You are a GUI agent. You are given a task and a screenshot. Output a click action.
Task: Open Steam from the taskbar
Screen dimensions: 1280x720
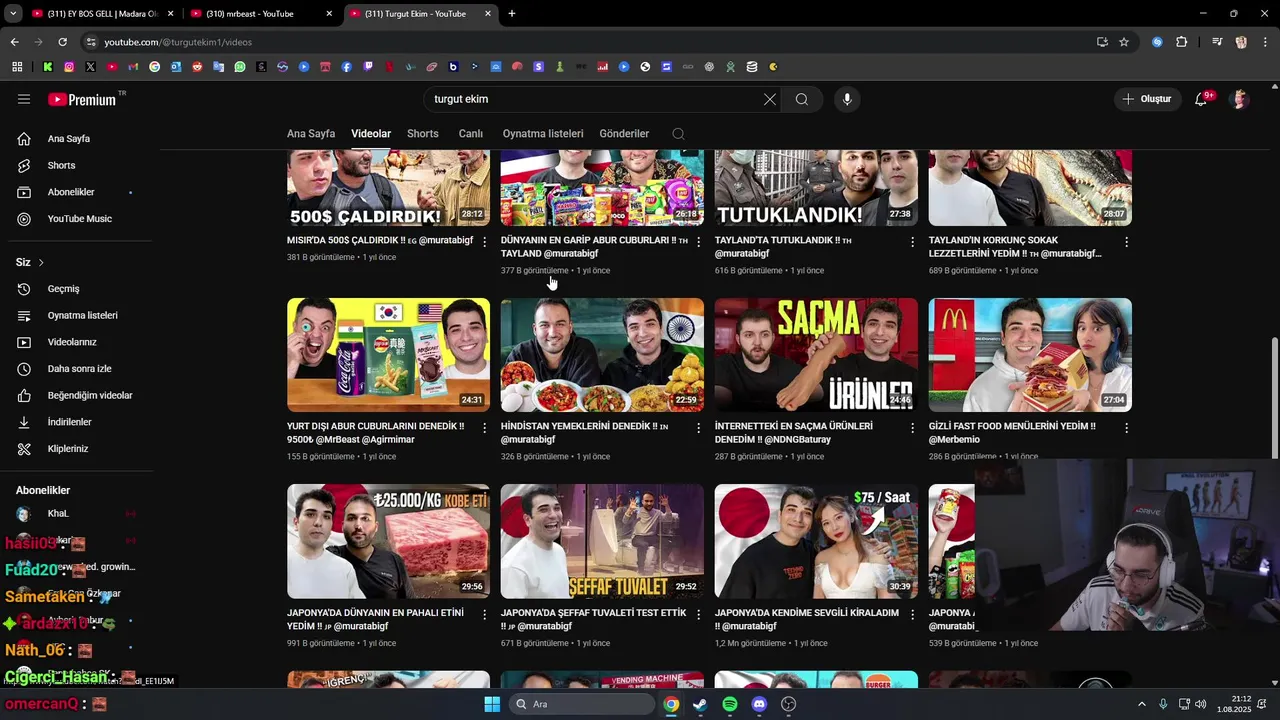pyautogui.click(x=700, y=704)
